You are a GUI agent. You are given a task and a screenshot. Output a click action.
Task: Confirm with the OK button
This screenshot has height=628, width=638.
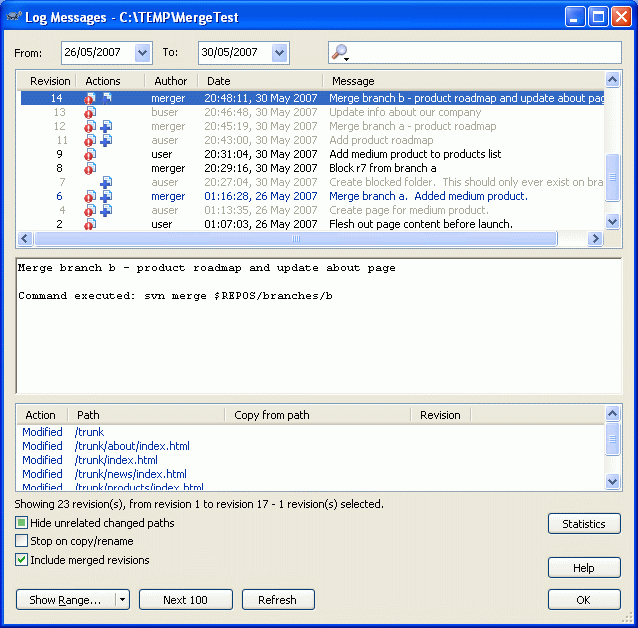(584, 600)
